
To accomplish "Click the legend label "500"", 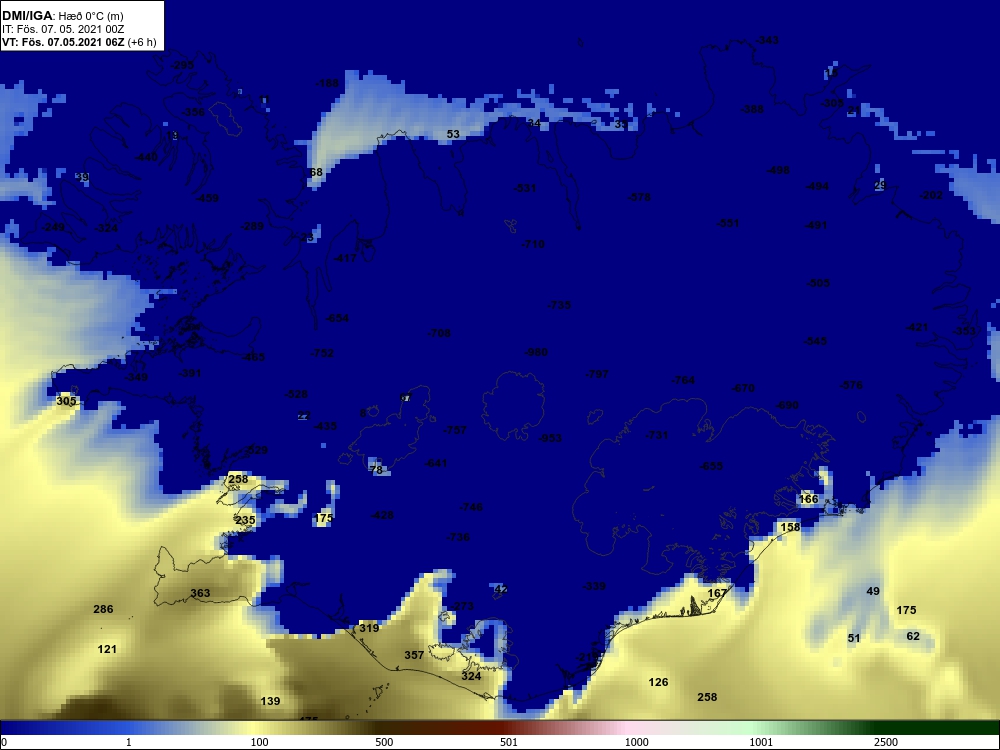I will 384,742.
